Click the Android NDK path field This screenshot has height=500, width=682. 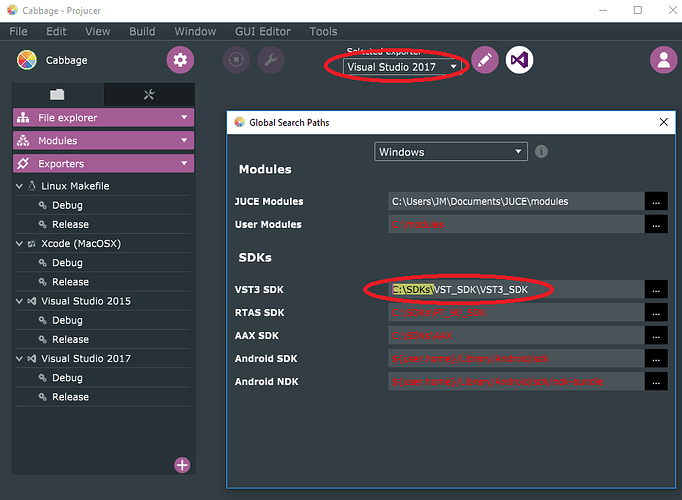click(x=516, y=382)
